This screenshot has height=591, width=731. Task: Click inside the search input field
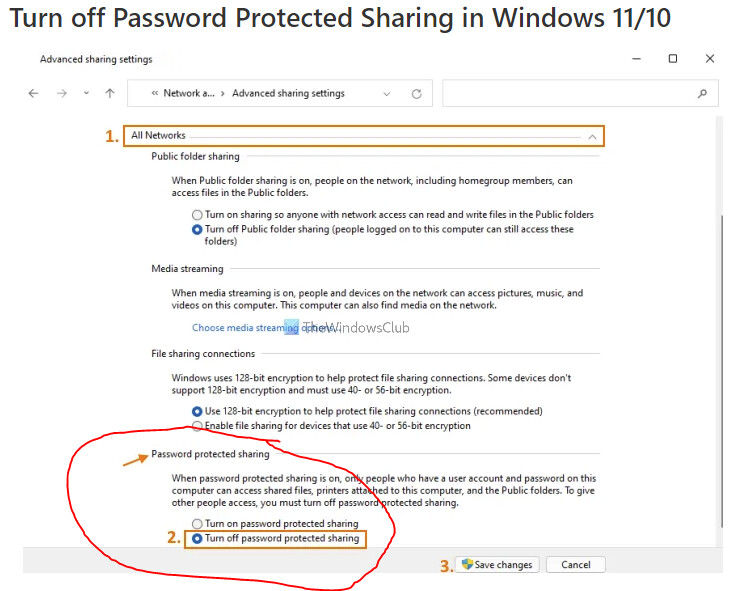pyautogui.click(x=570, y=93)
